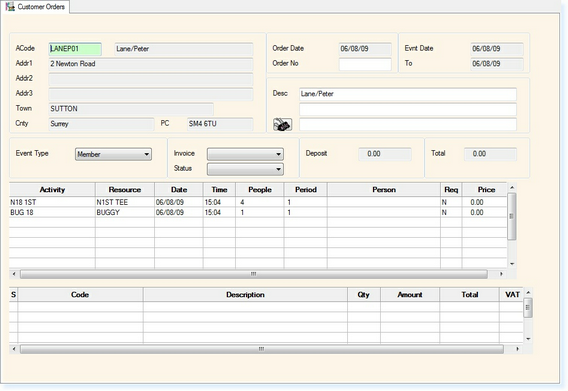
Task: Click the Order Date field
Action: (365, 49)
